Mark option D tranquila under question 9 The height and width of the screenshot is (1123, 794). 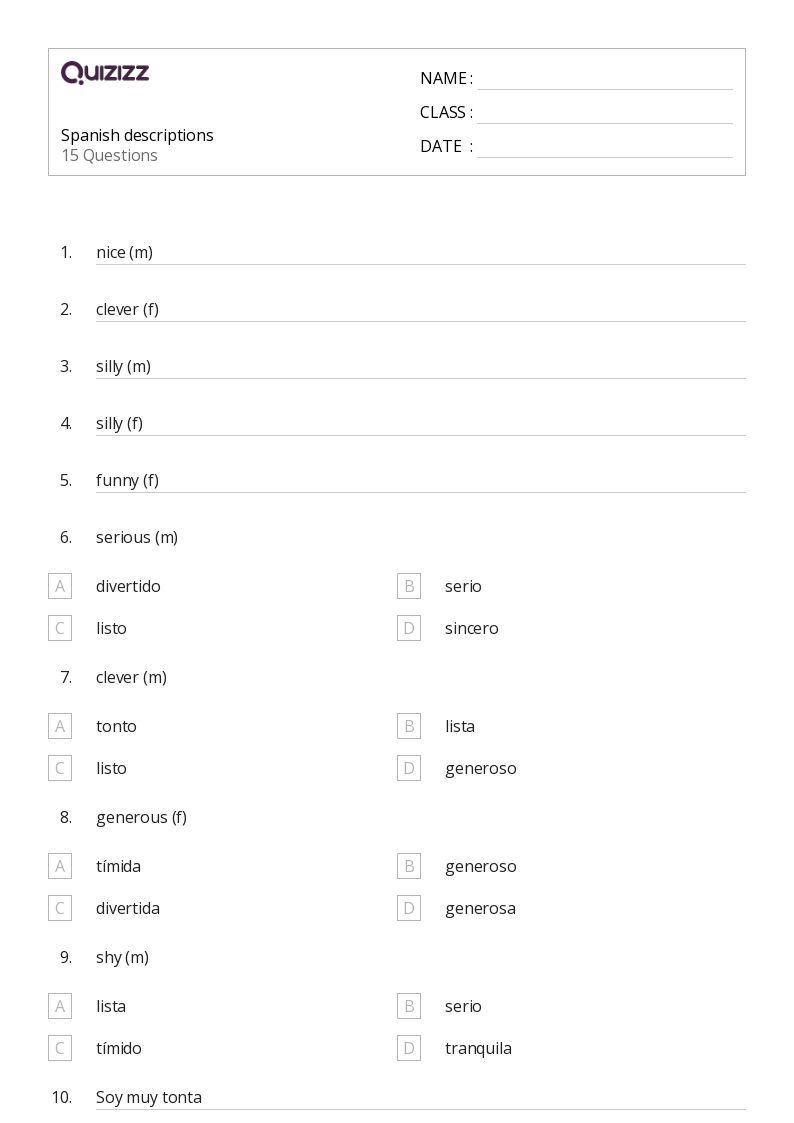[x=409, y=1049]
